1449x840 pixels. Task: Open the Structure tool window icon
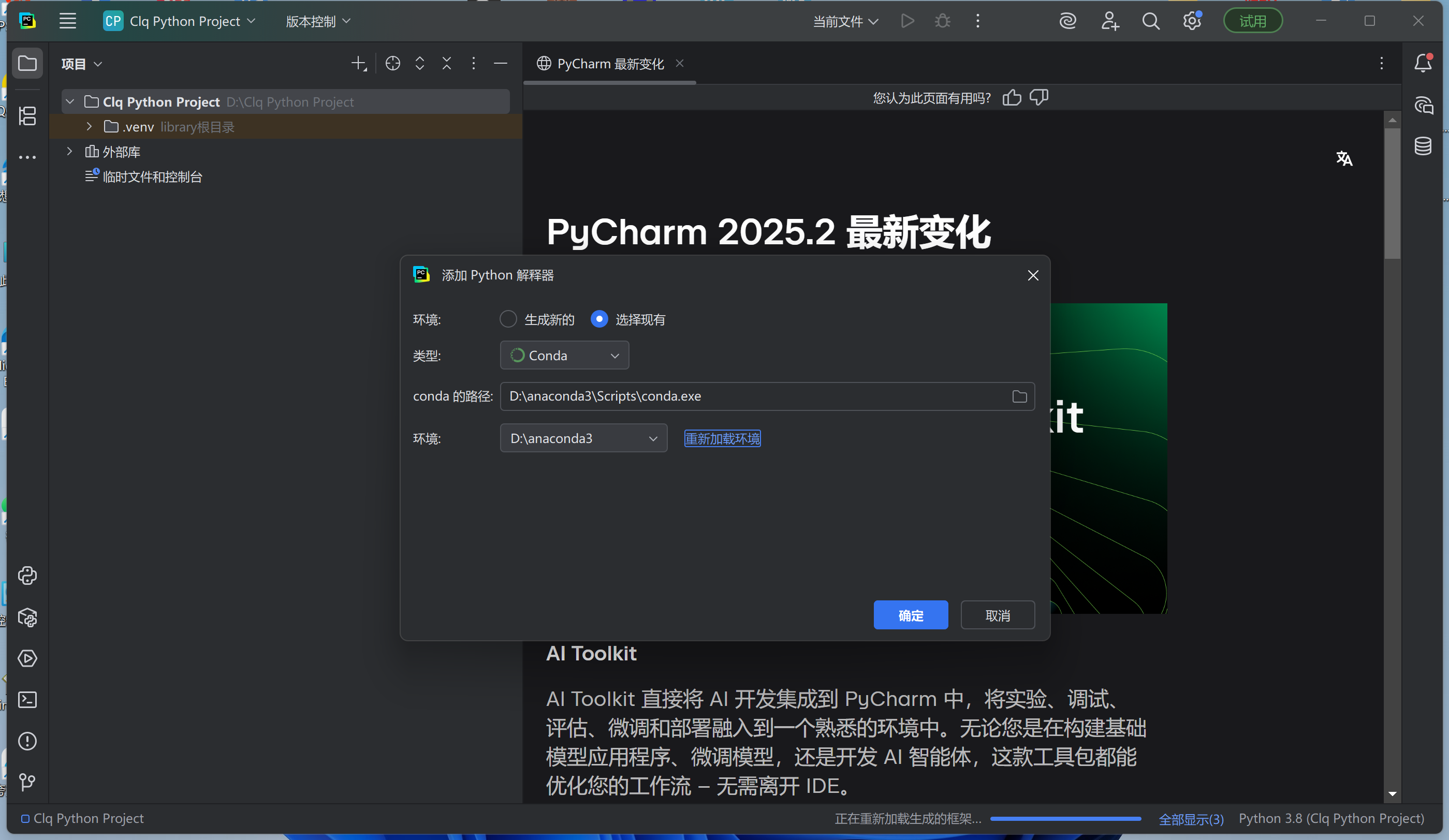(27, 115)
